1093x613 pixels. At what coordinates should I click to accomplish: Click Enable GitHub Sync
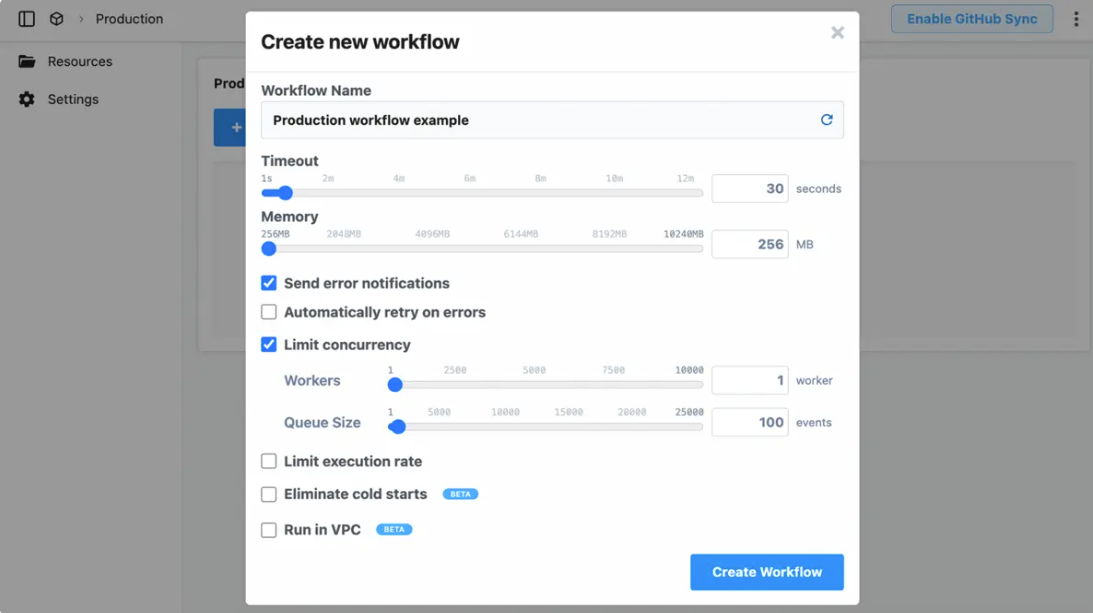coord(971,18)
